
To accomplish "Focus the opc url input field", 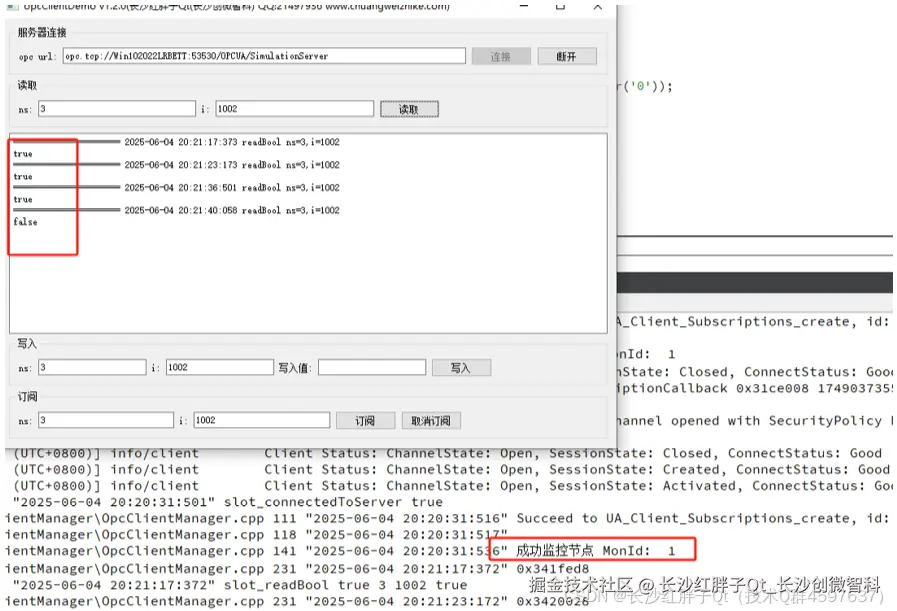I will point(264,55).
